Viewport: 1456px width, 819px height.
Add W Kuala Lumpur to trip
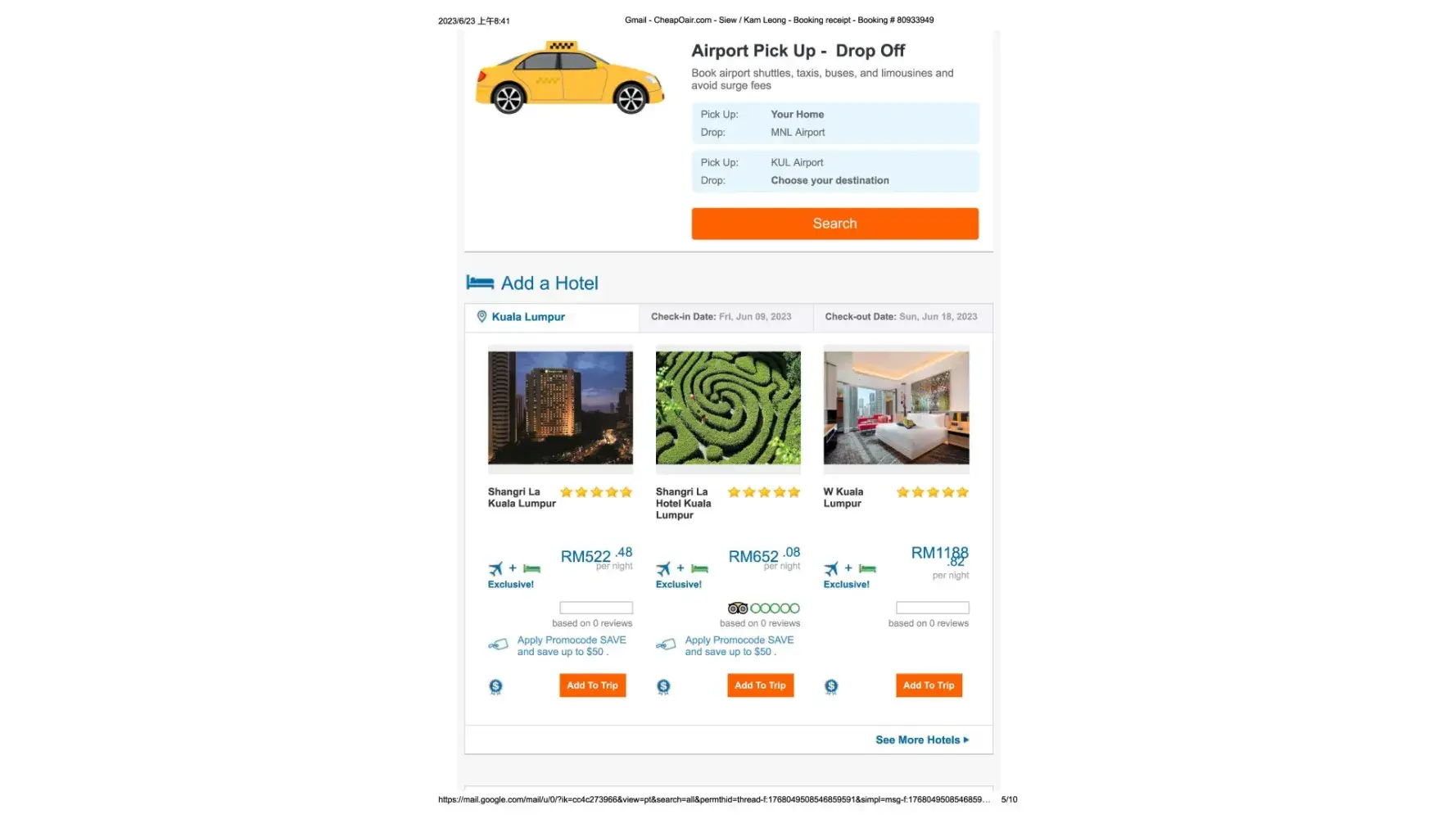929,686
